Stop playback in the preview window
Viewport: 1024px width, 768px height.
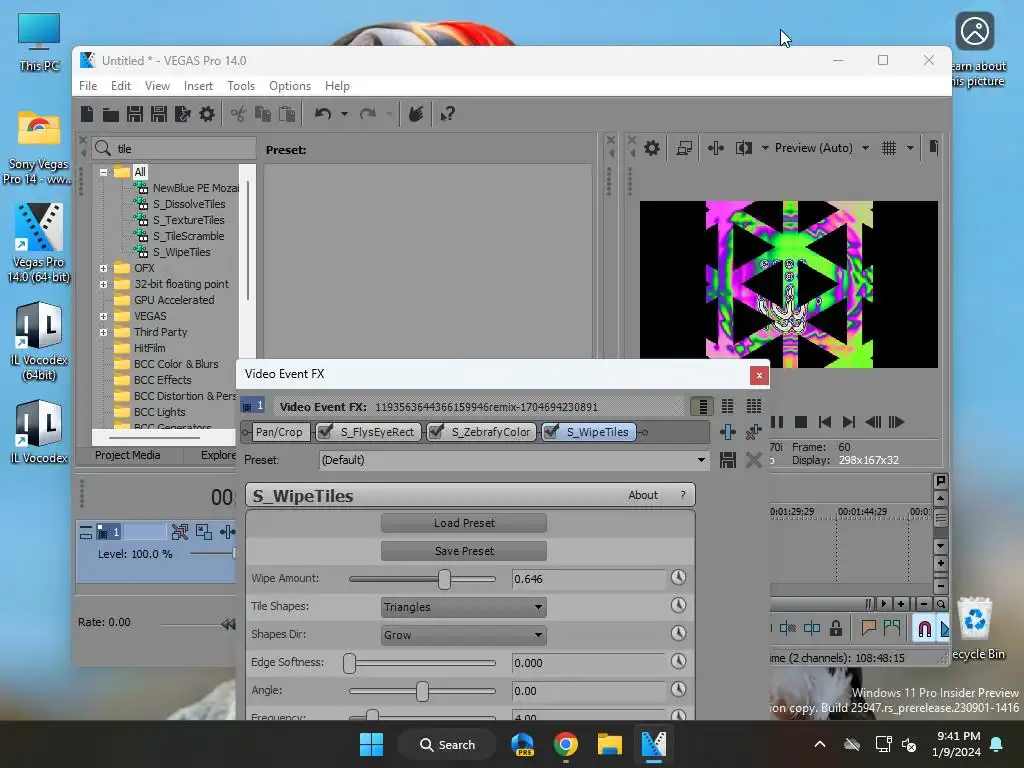801,423
